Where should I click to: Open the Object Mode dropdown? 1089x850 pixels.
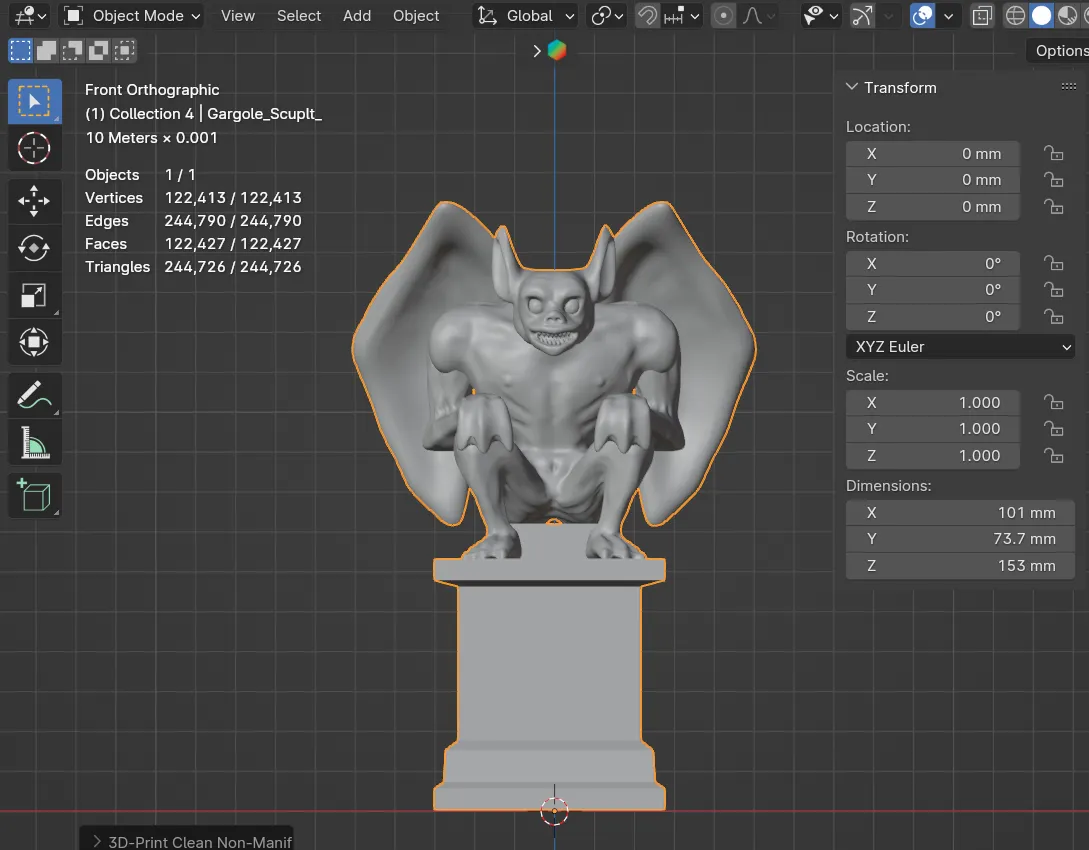point(133,16)
